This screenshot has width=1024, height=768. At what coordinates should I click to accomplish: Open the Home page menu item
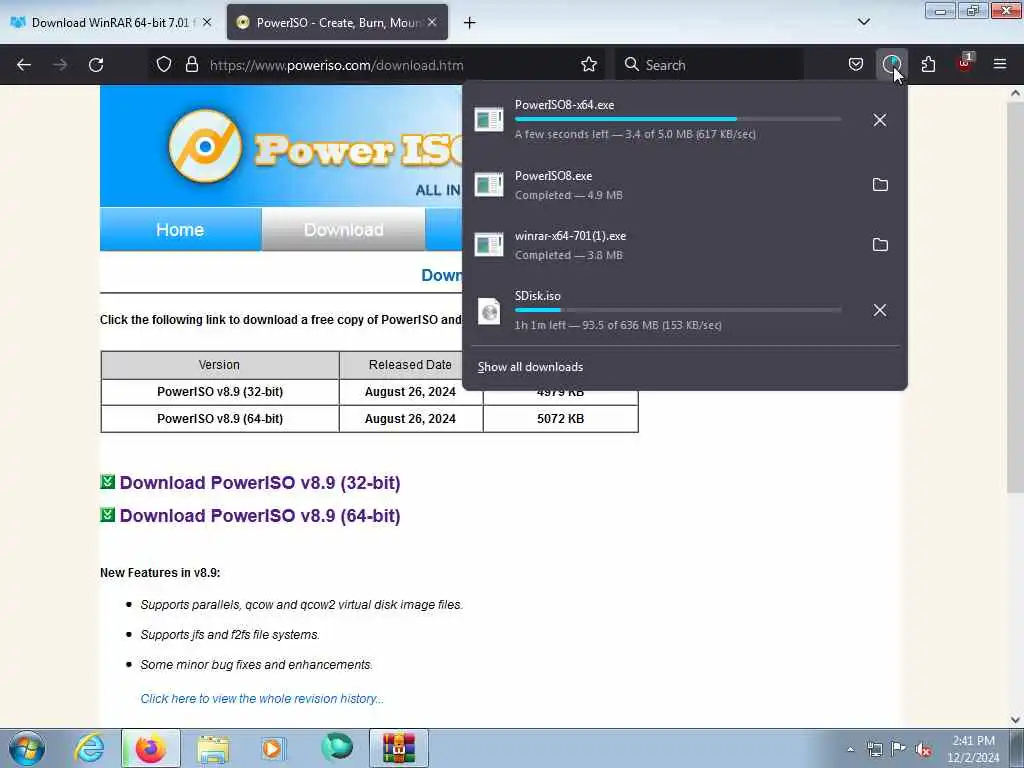(180, 230)
